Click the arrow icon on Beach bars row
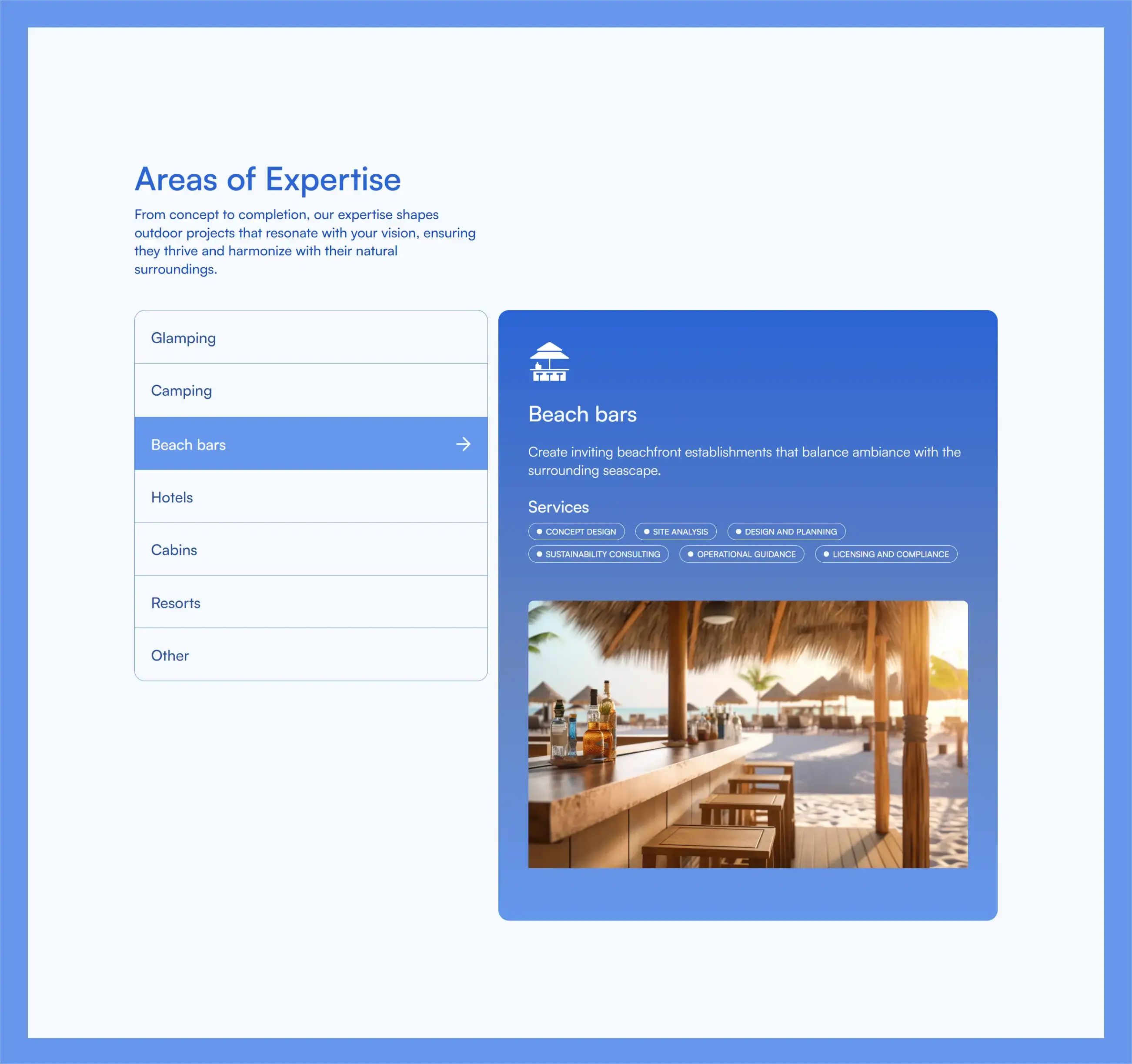1132x1064 pixels. tap(464, 444)
